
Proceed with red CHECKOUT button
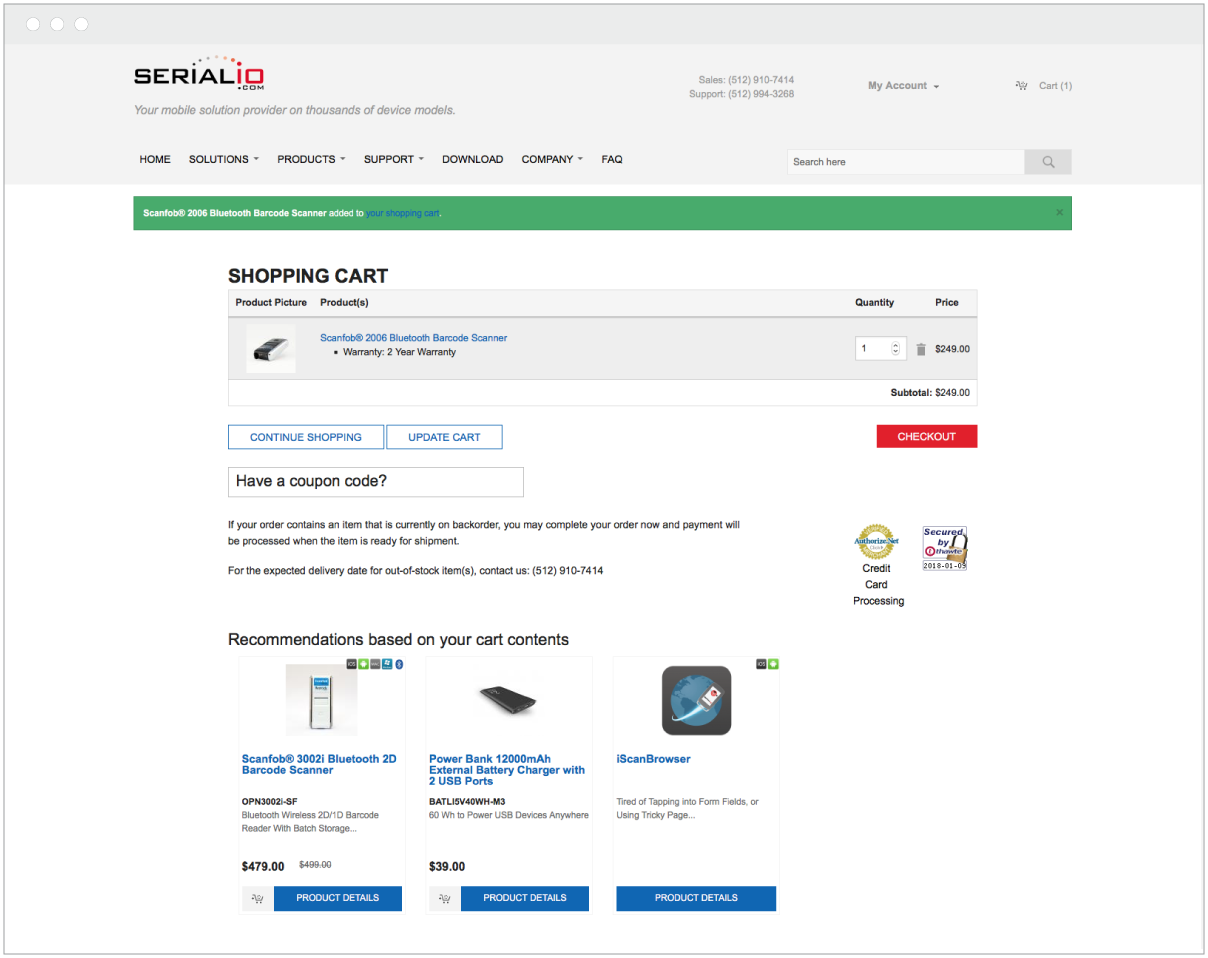pyautogui.click(x=927, y=436)
